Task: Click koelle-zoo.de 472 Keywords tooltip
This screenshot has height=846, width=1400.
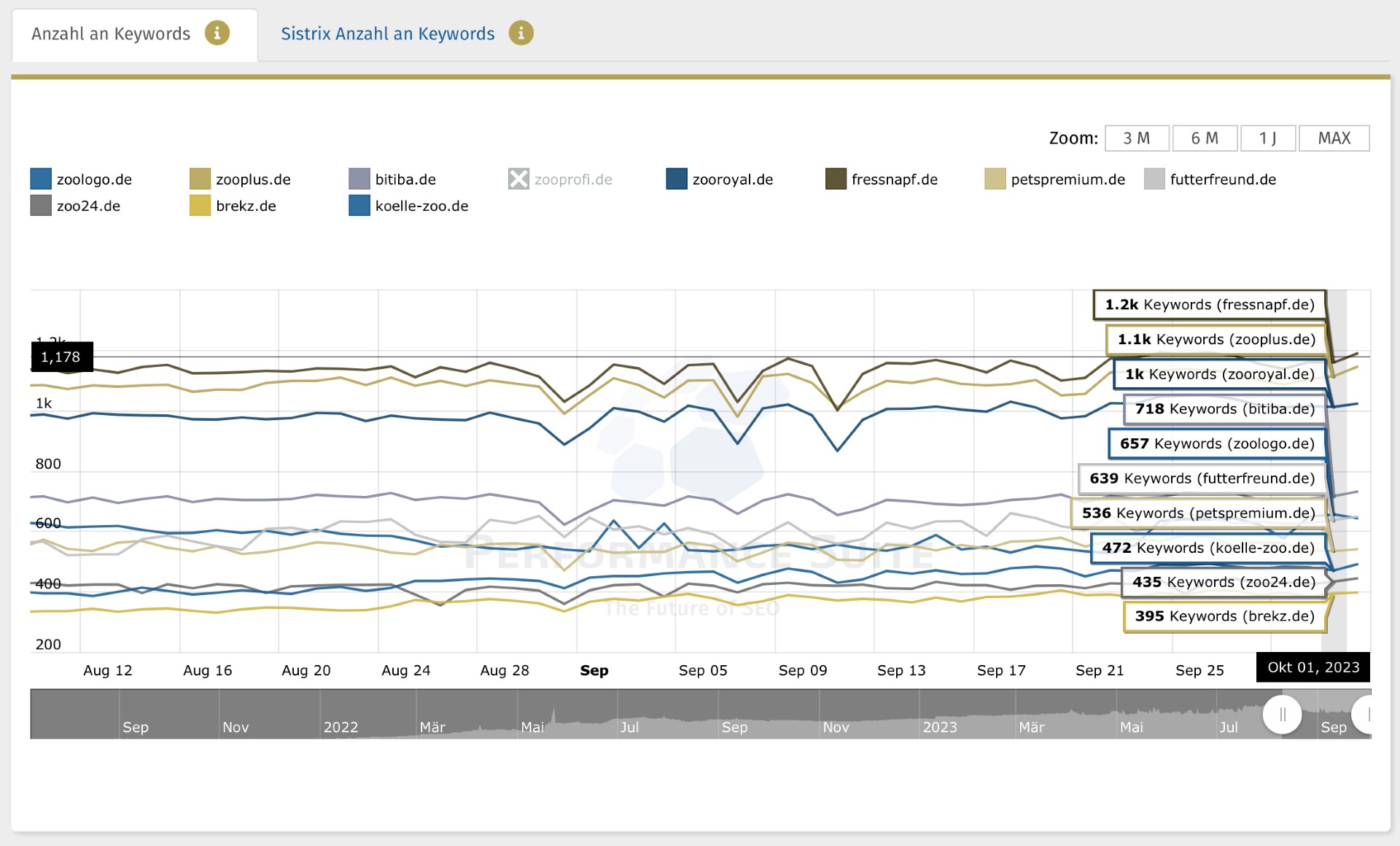Action: point(1208,548)
